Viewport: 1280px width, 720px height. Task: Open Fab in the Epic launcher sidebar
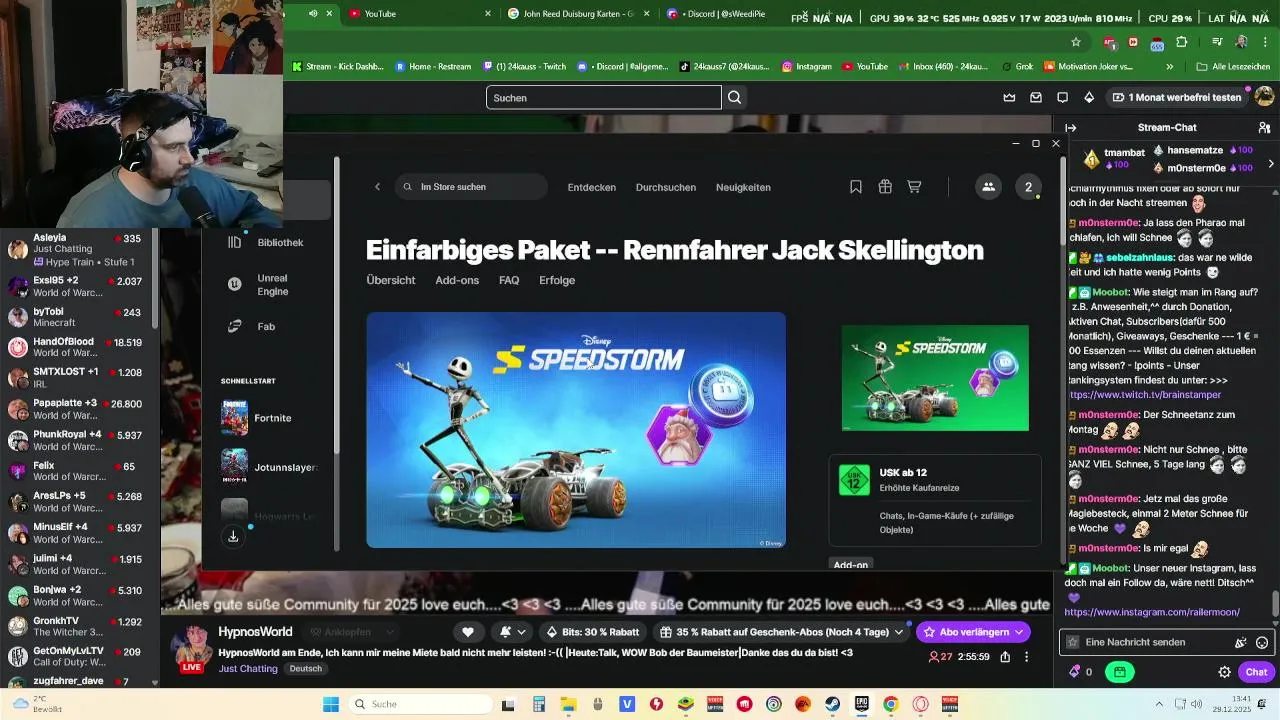point(266,326)
